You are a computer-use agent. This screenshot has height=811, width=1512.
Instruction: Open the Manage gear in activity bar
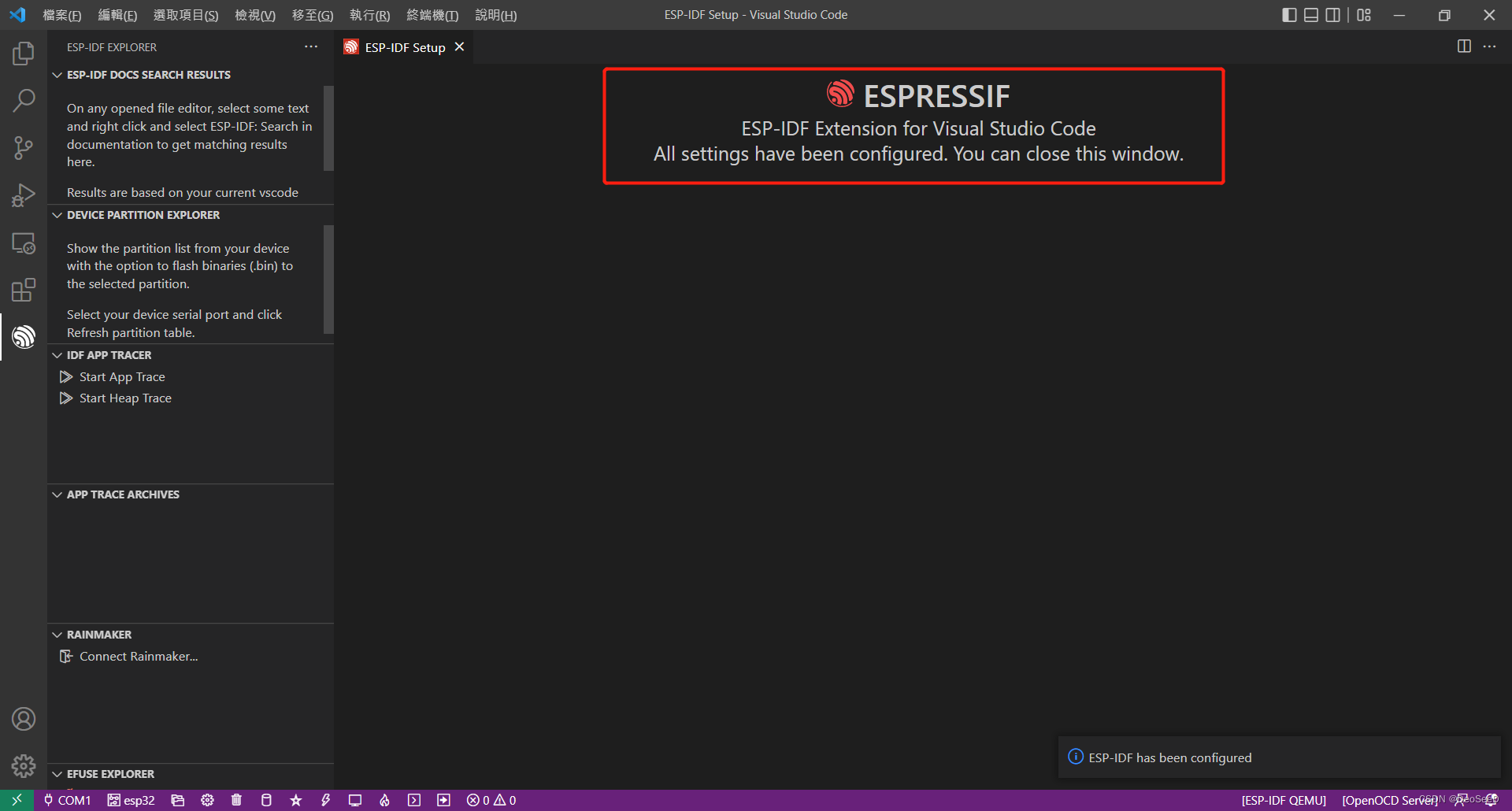click(x=24, y=766)
